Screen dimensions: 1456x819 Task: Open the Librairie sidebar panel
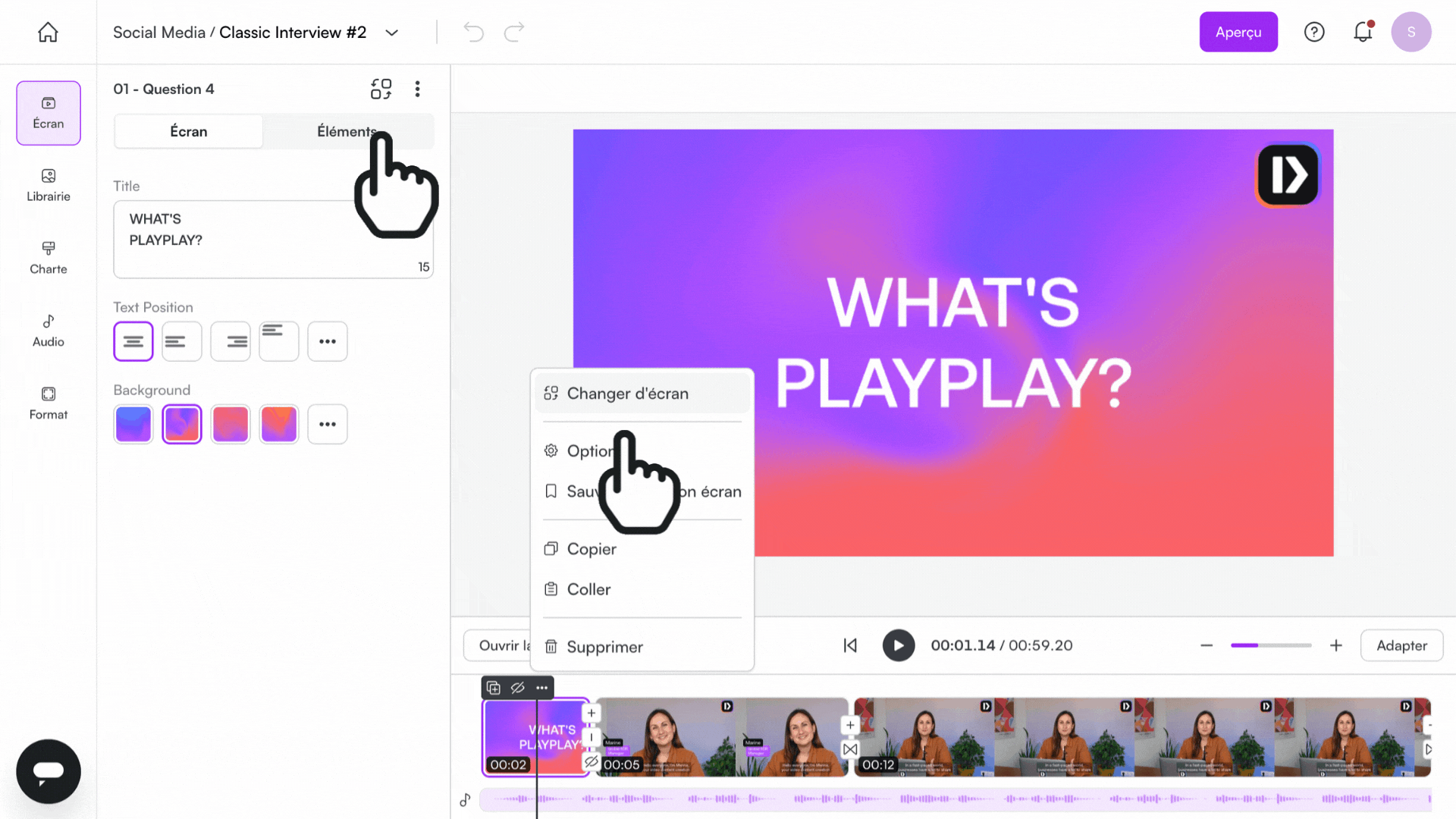[48, 185]
